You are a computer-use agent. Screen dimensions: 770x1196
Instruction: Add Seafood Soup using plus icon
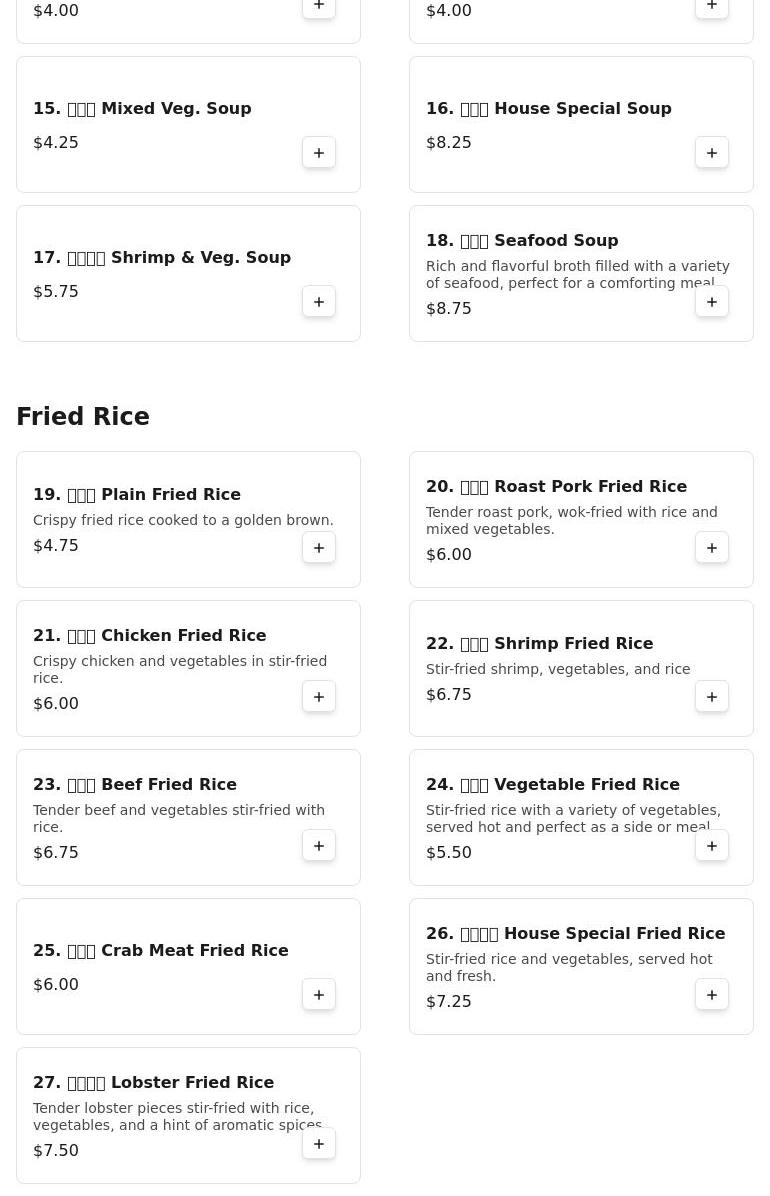coord(712,302)
